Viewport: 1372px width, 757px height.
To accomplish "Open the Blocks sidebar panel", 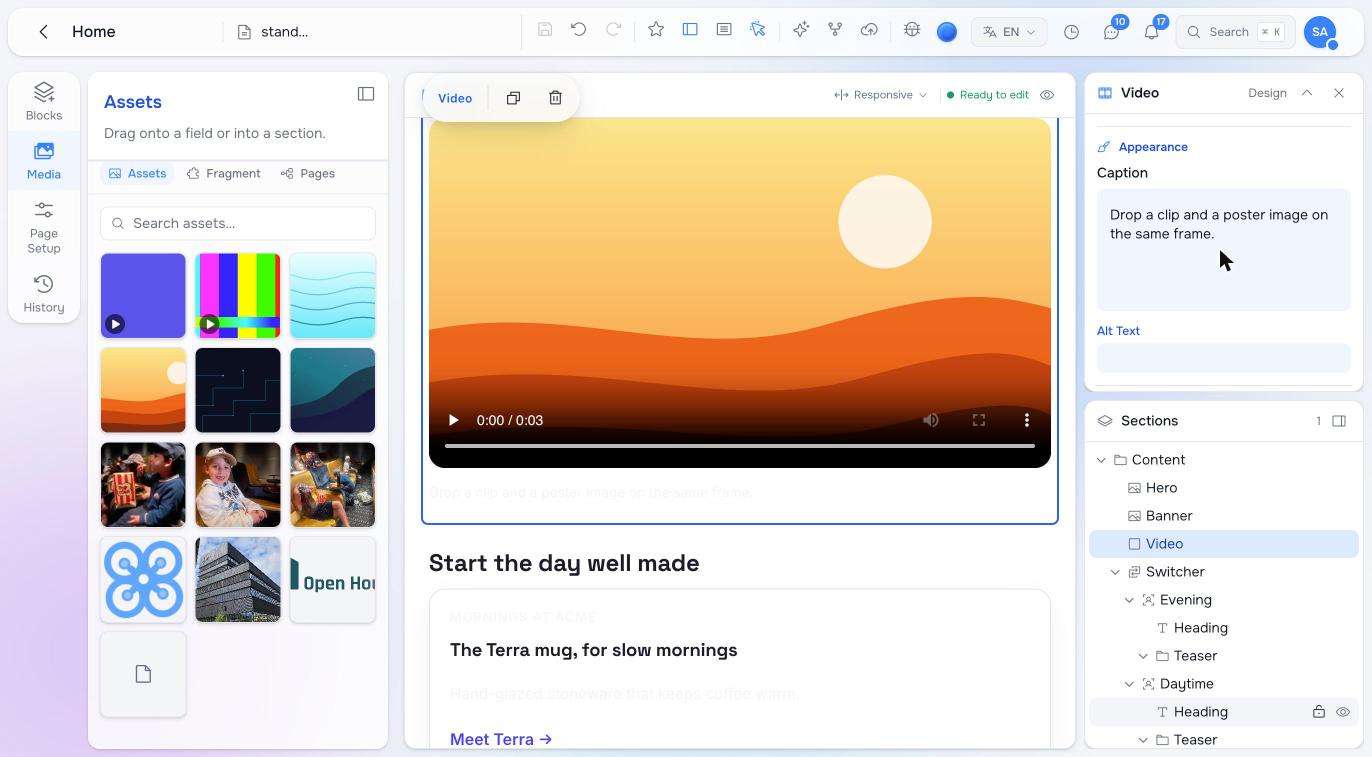I will [x=44, y=102].
